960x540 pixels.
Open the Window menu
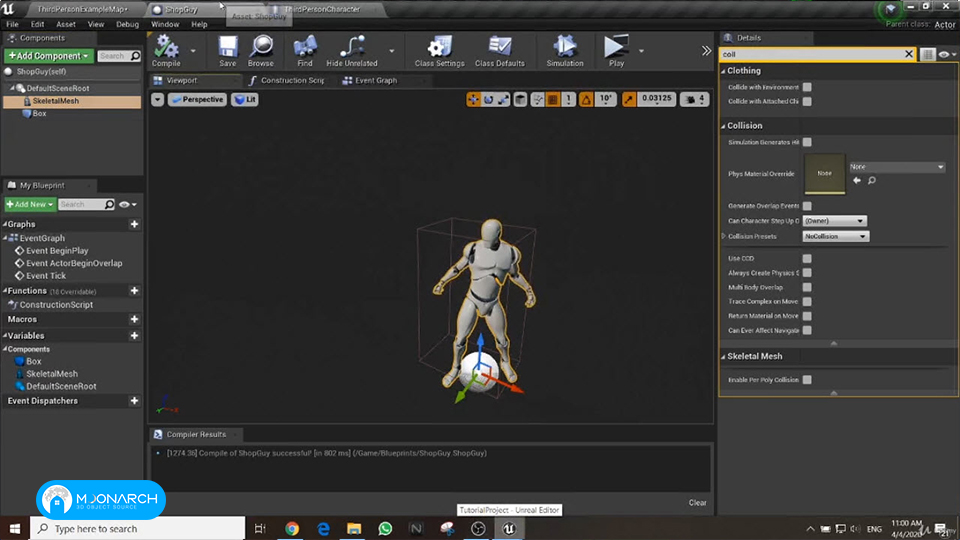pos(165,24)
